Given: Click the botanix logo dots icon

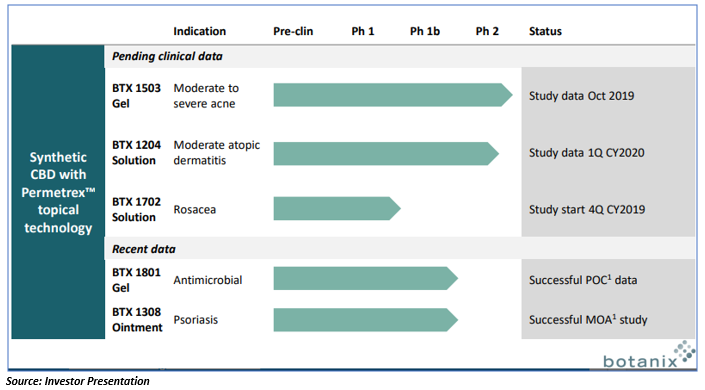Looking at the screenshot, I should [x=685, y=351].
